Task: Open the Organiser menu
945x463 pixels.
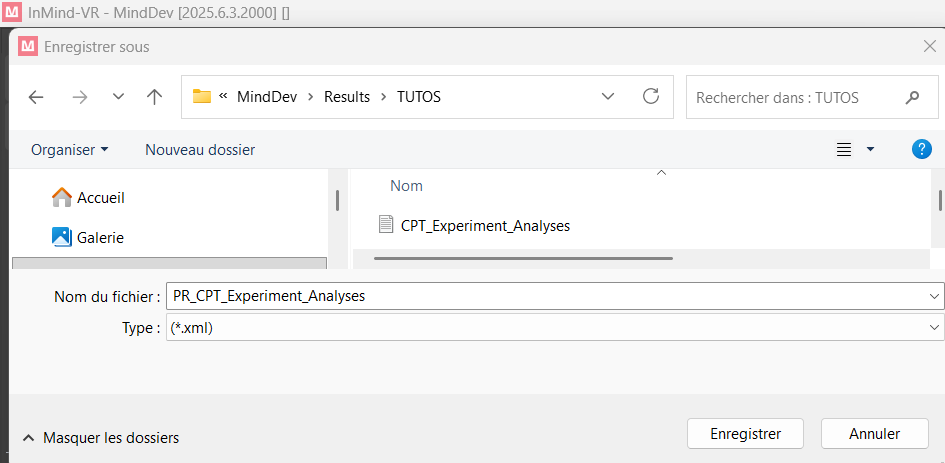Action: click(x=69, y=149)
